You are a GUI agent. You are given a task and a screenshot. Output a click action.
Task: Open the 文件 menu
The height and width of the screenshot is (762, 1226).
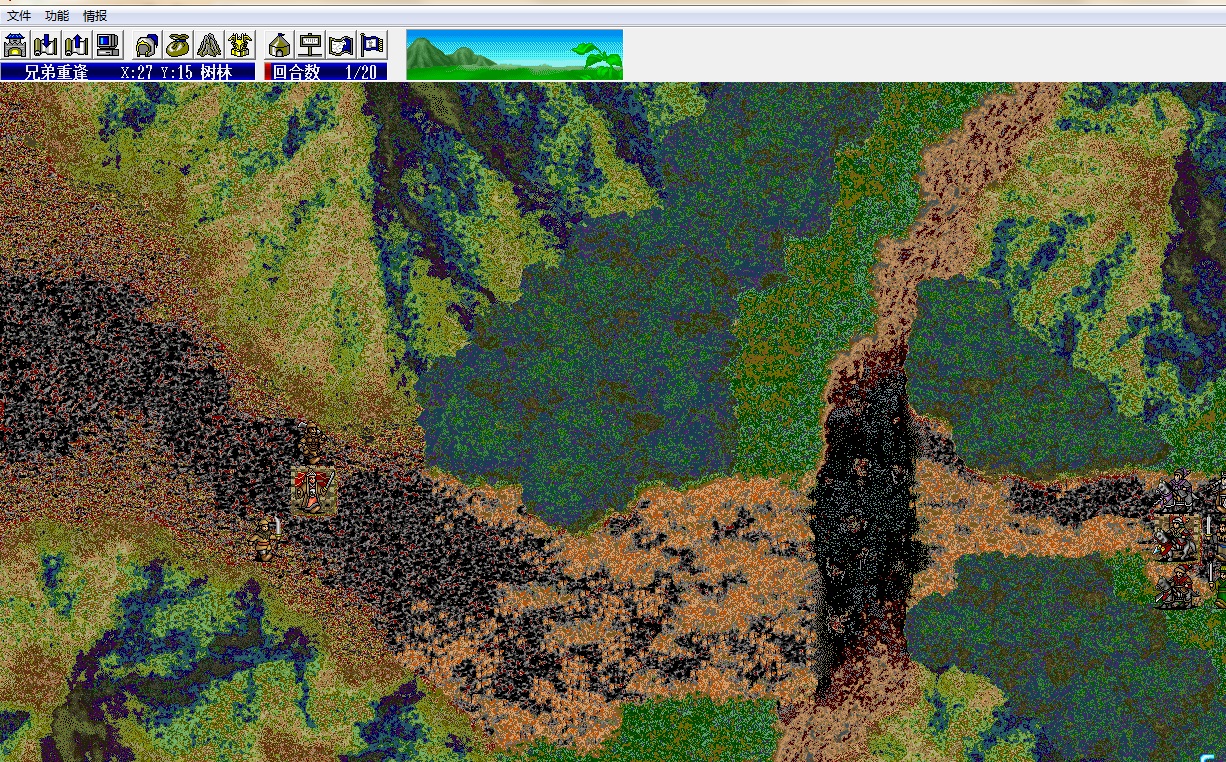coord(19,16)
